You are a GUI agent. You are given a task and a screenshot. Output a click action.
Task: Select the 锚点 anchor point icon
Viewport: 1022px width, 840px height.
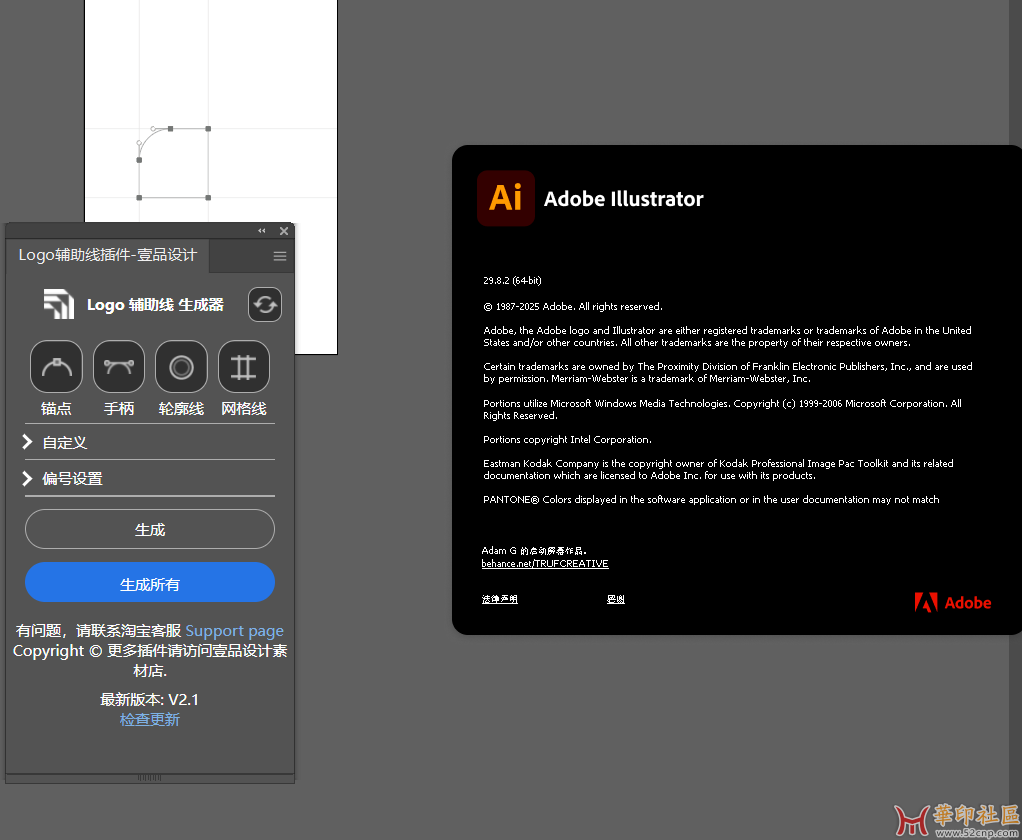(x=56, y=367)
